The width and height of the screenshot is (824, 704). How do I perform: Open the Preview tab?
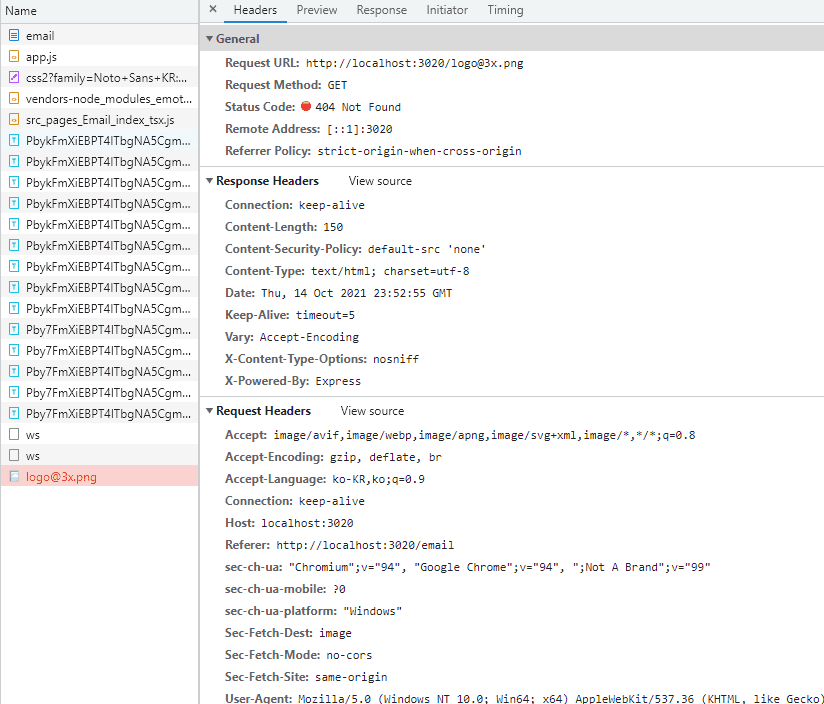coord(317,10)
